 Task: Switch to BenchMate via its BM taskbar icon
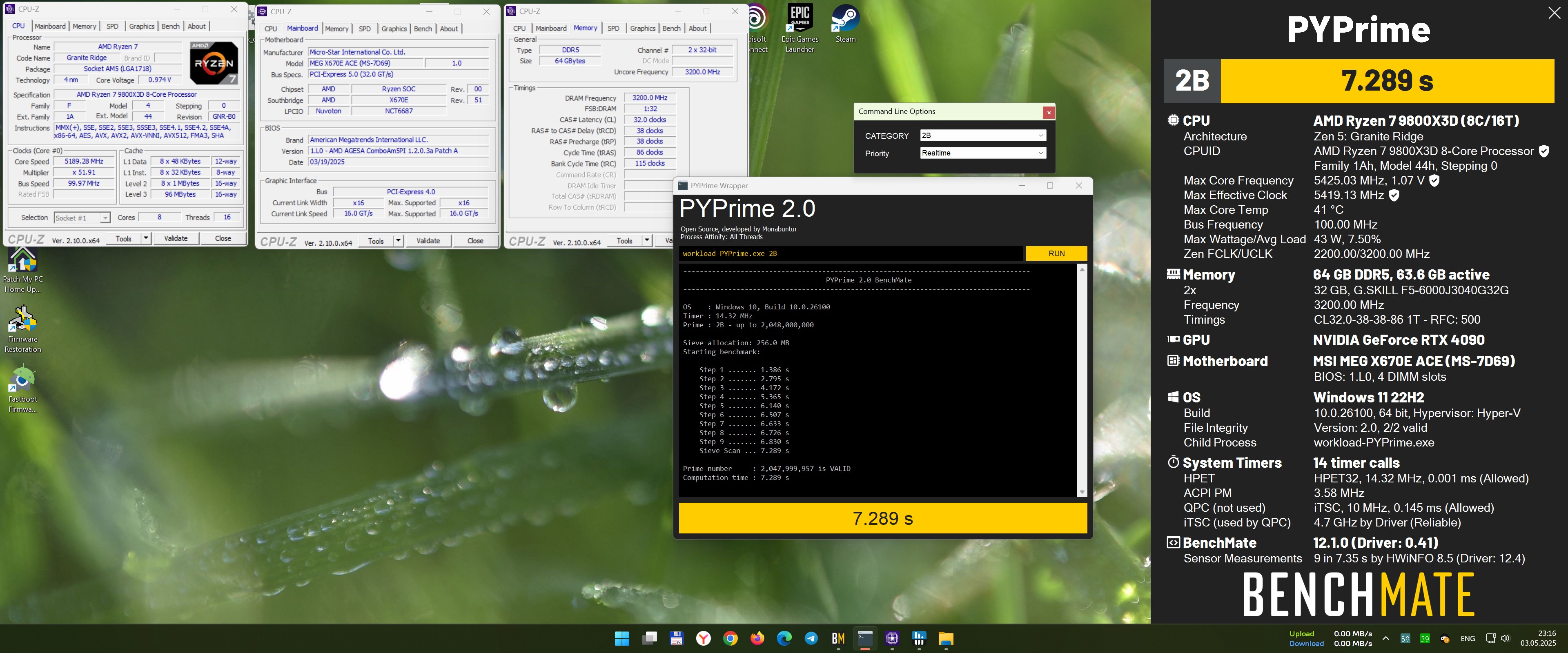[x=838, y=638]
